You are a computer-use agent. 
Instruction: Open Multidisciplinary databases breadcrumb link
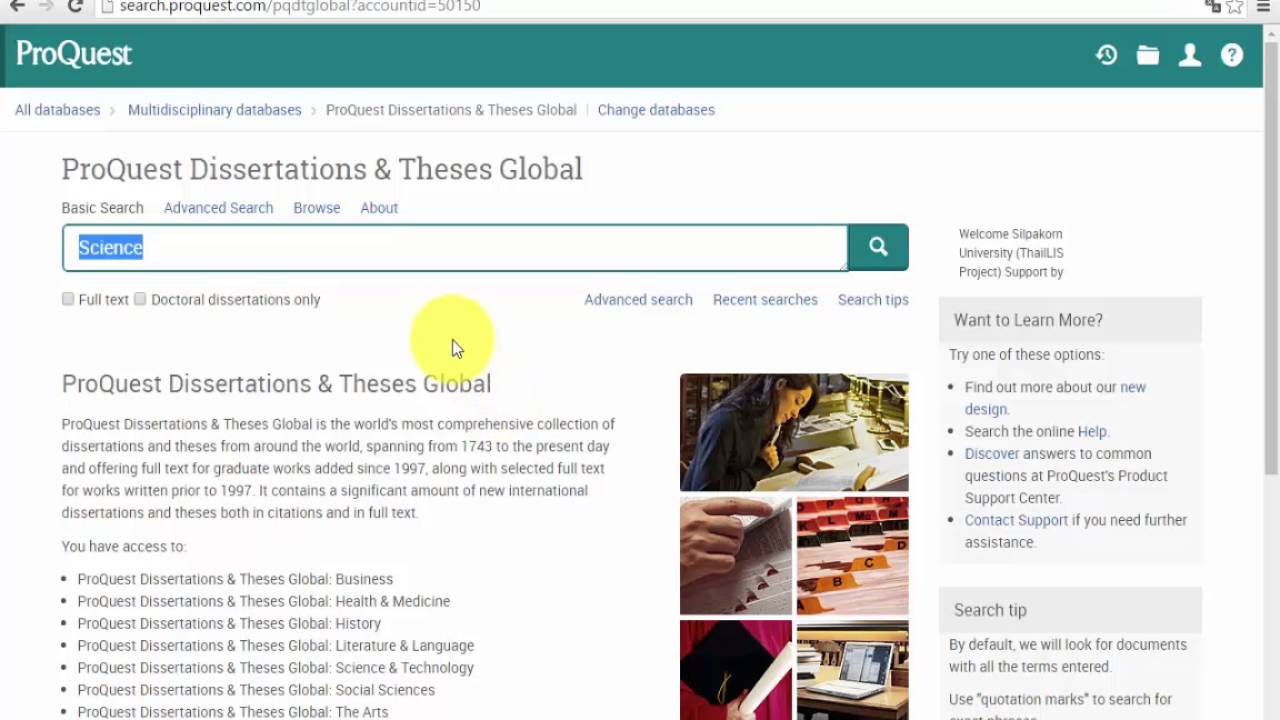[x=214, y=110]
